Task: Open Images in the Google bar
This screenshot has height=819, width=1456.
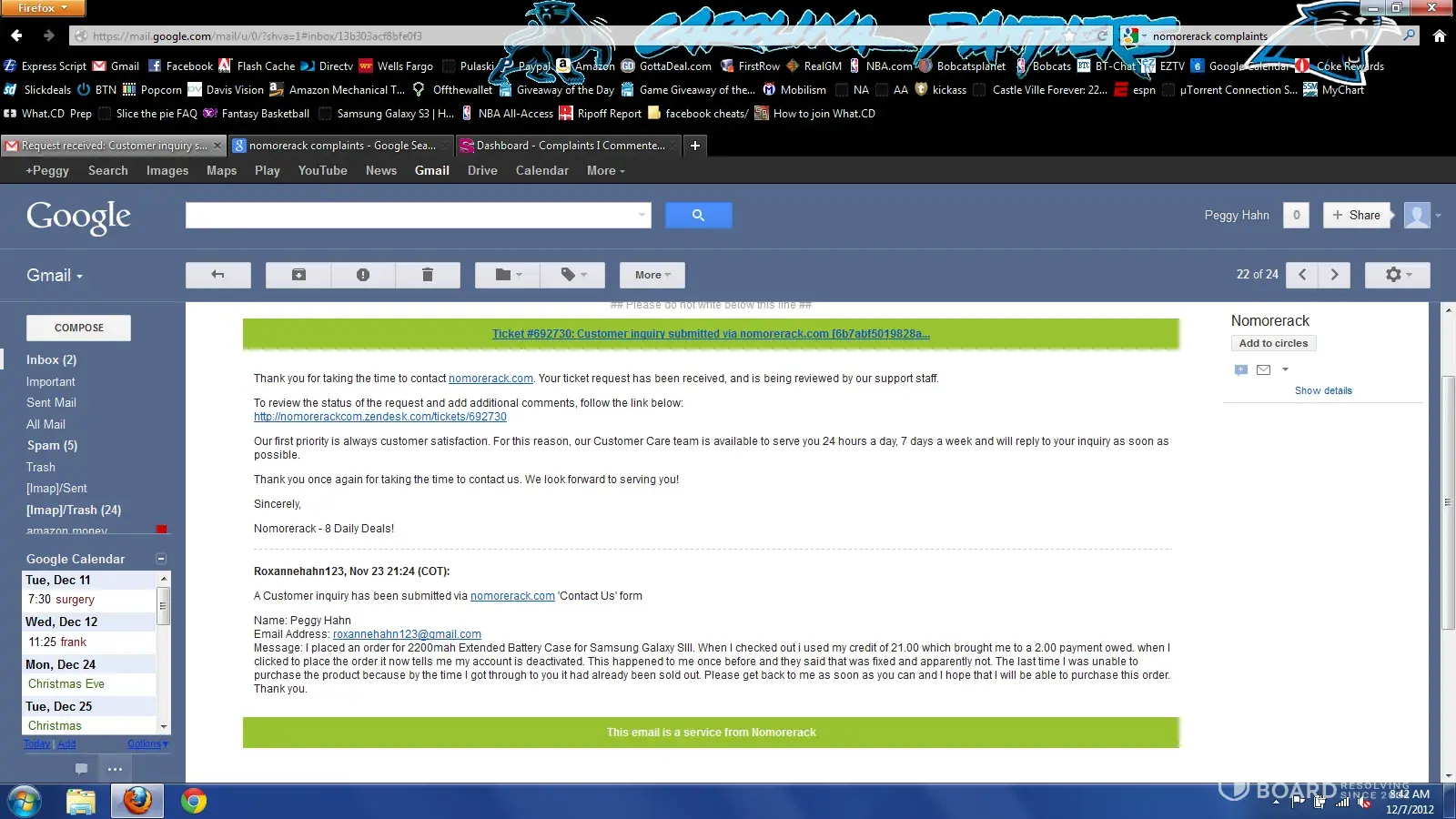Action: (x=167, y=171)
